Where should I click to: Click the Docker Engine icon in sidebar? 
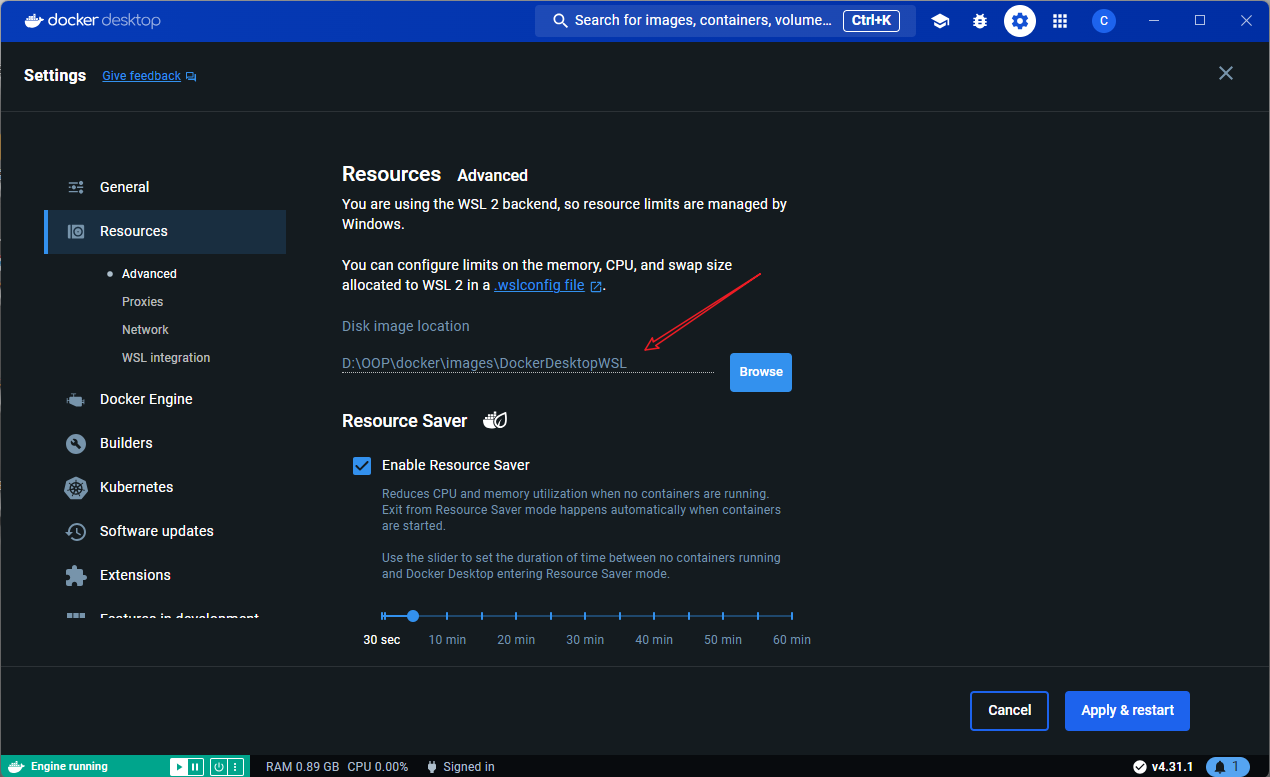(x=76, y=399)
